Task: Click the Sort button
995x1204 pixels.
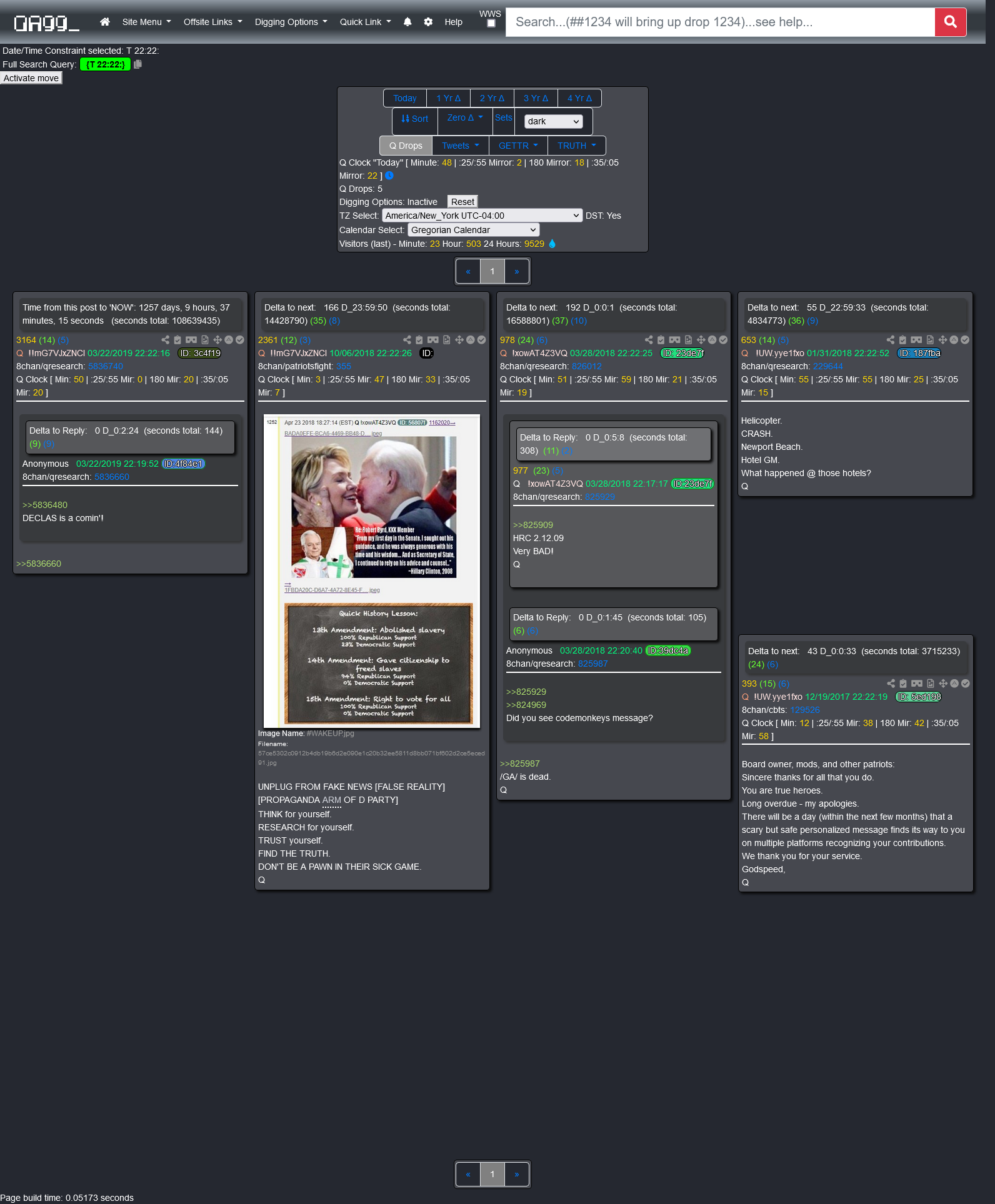Action: 415,119
